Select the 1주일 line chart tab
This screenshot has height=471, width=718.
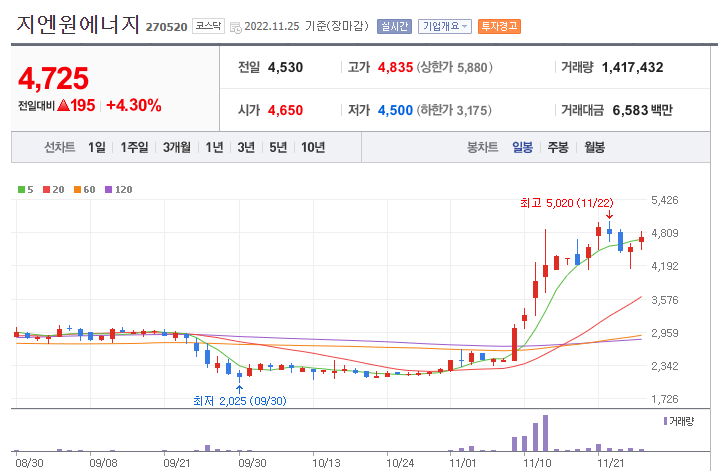pyautogui.click(x=134, y=147)
